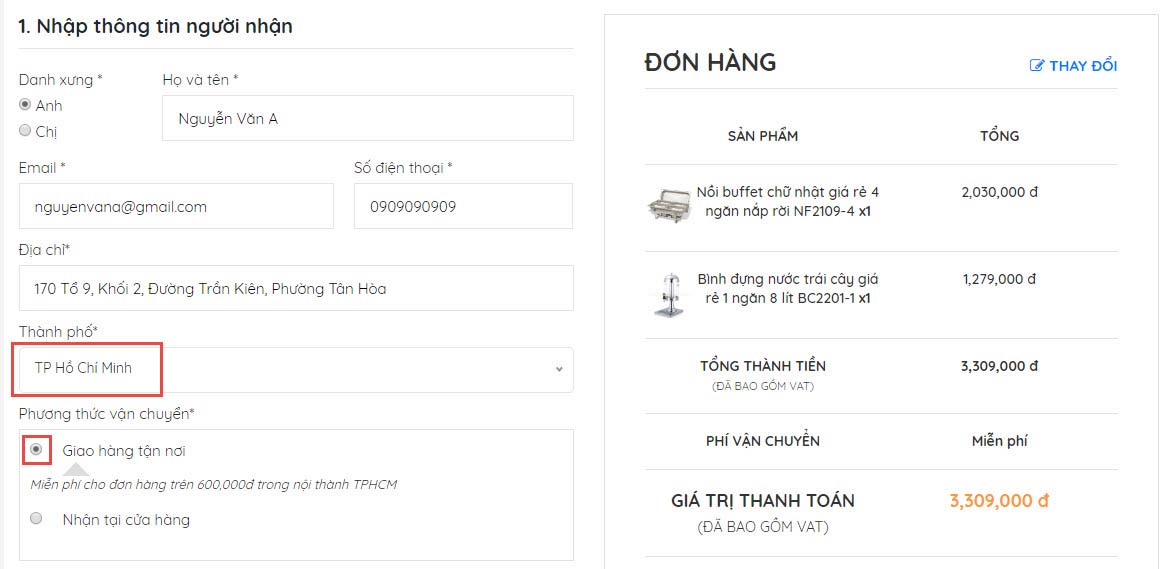Click the edit pencil icon beside THAY ĐỔI
1167x569 pixels.
click(1037, 66)
